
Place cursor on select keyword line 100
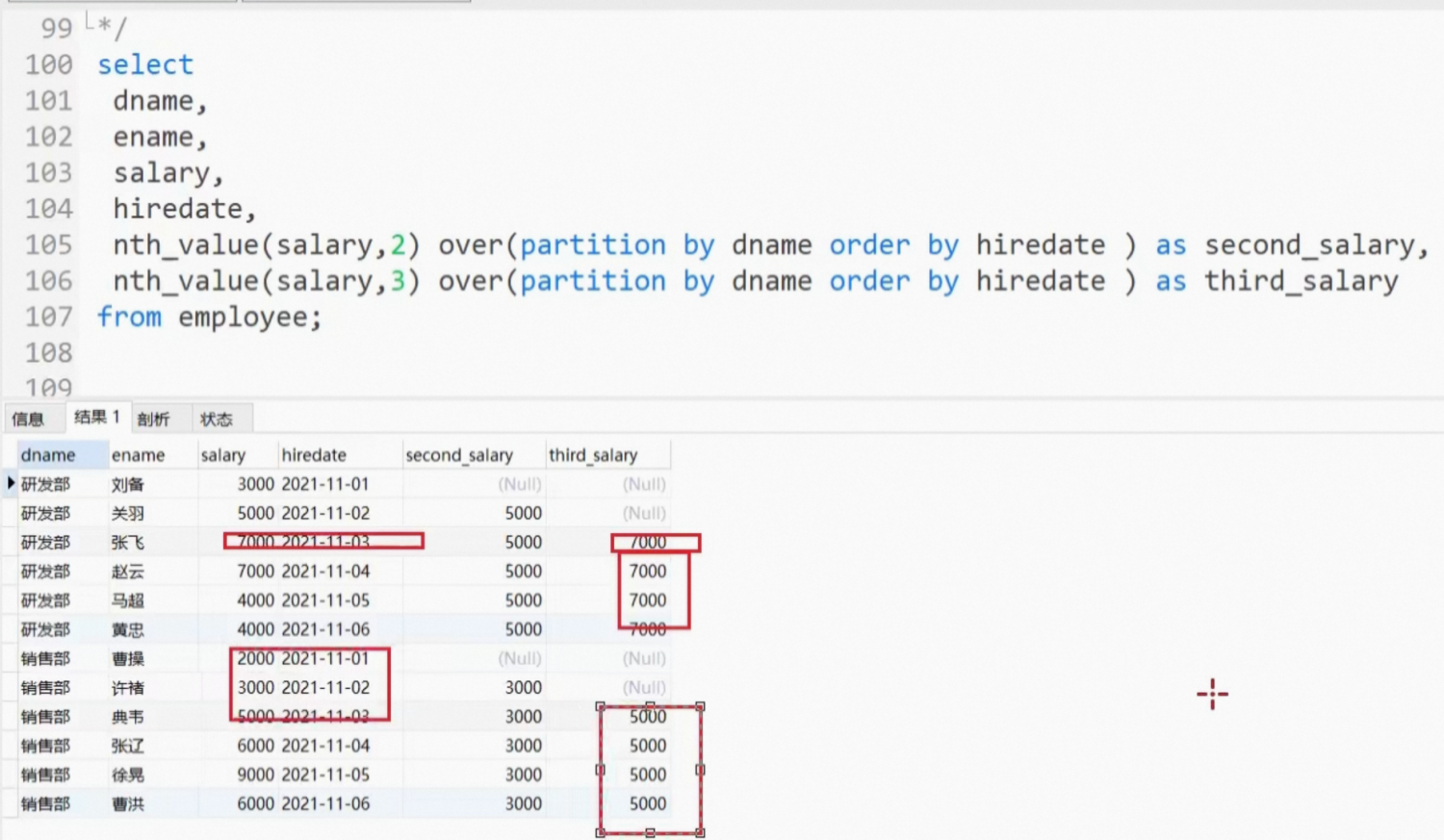click(x=145, y=64)
